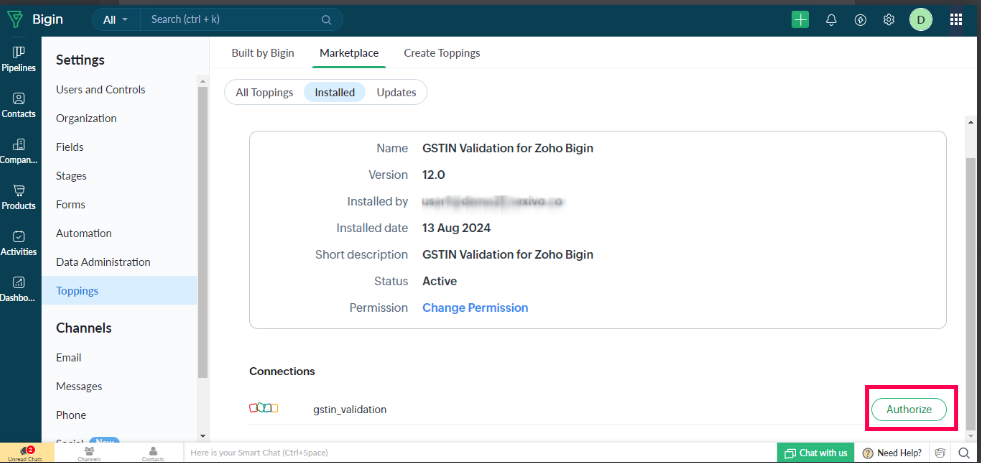Click the magnifier icon in search bar

(326, 19)
